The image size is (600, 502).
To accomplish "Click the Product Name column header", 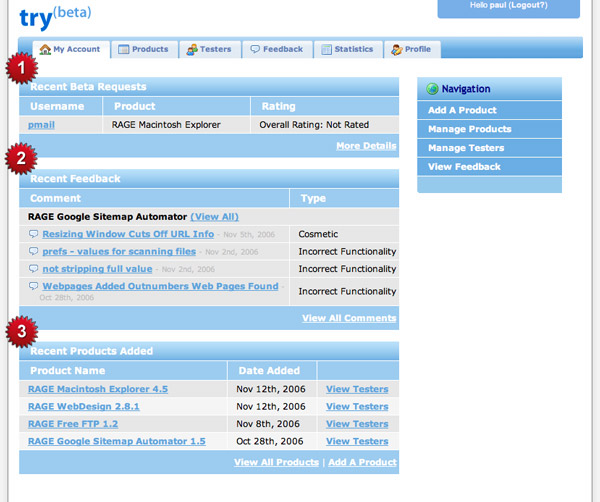I will click(123, 370).
